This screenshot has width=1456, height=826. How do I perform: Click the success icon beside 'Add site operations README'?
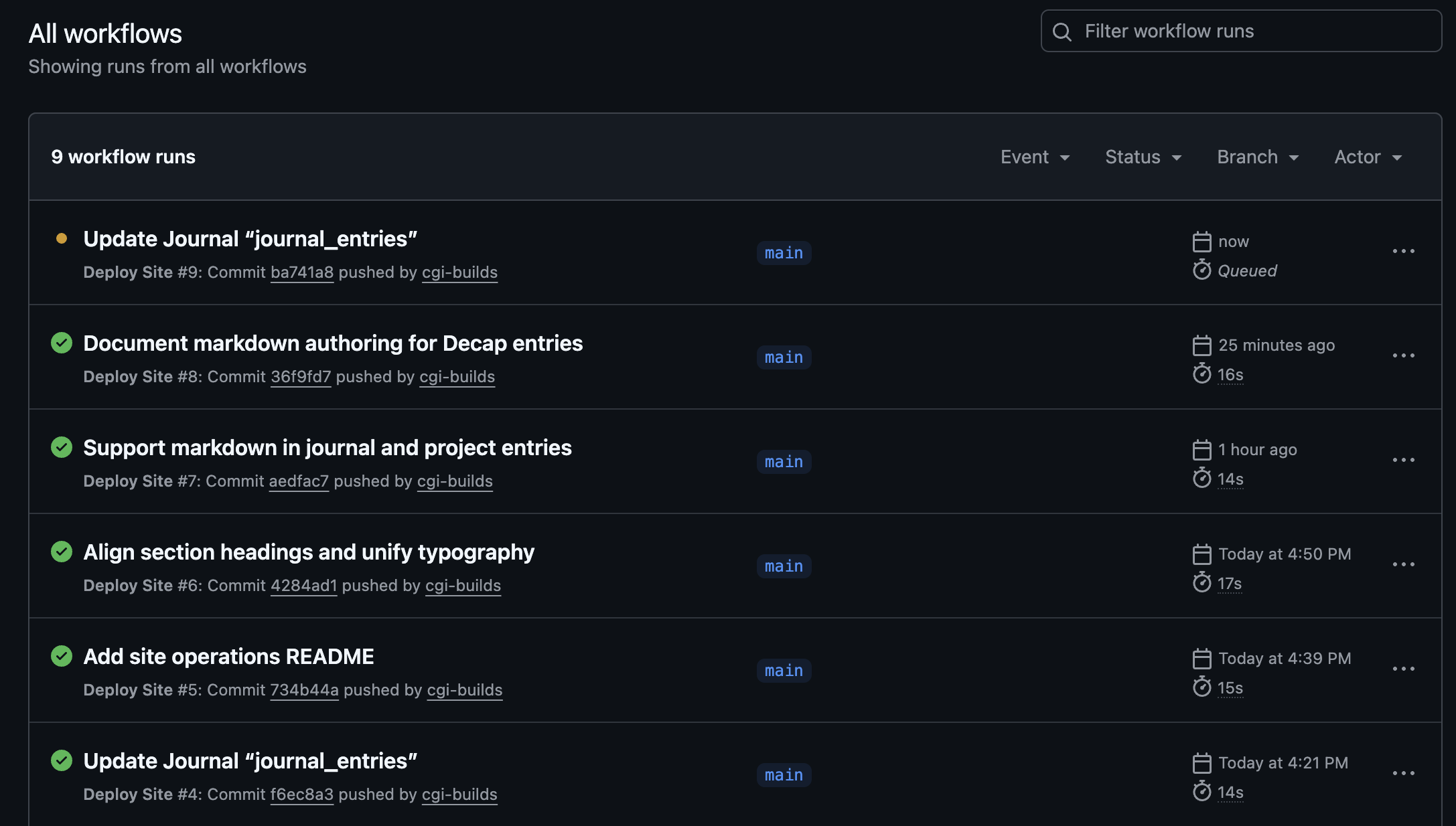[62, 656]
